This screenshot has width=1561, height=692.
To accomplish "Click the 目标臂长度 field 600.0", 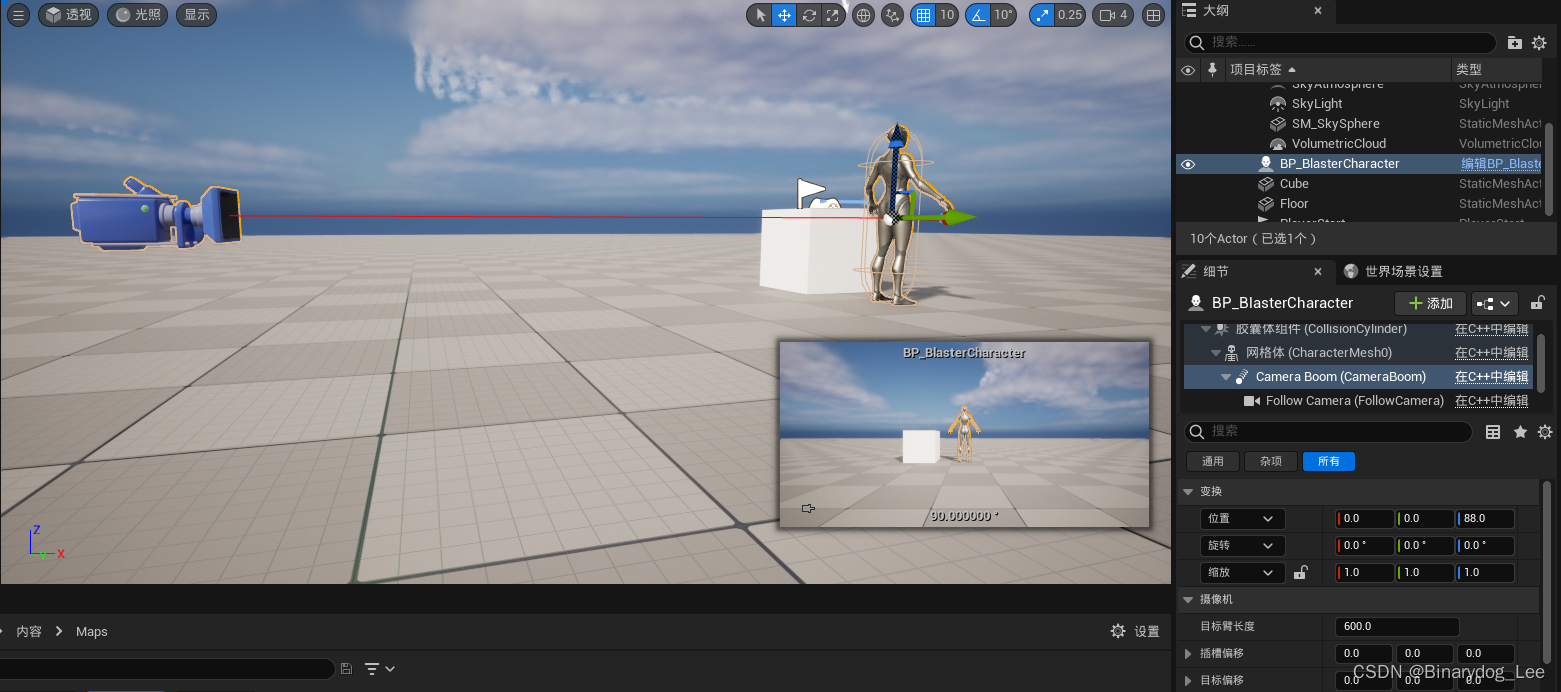I will [x=1397, y=626].
